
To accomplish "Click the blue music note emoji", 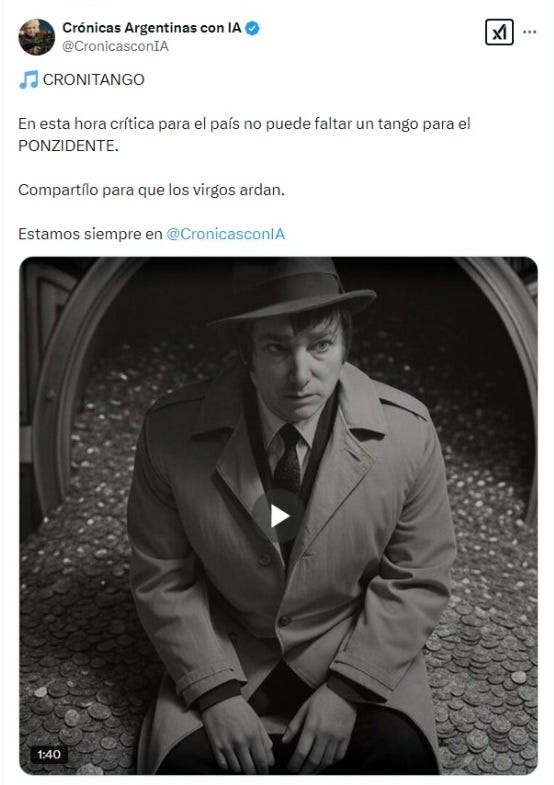I will (x=29, y=80).
